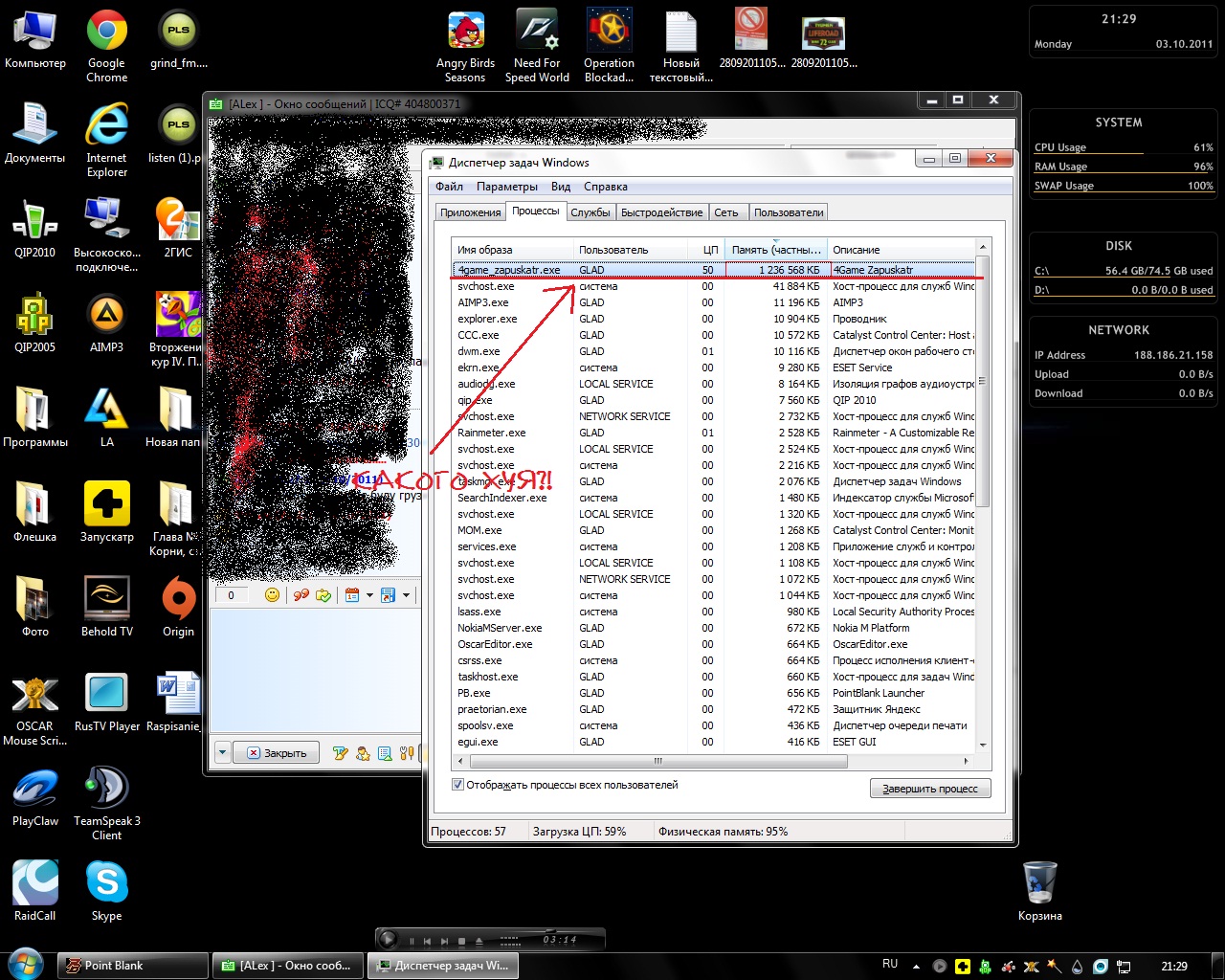Click the Закрыть button in chat window
This screenshot has width=1225, height=980.
(x=277, y=753)
